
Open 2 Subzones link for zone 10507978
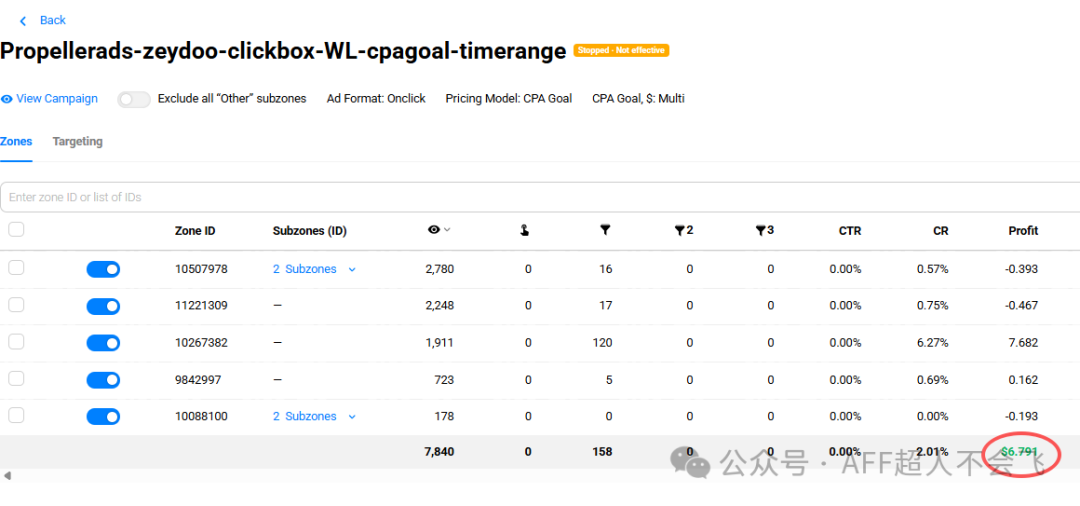304,268
